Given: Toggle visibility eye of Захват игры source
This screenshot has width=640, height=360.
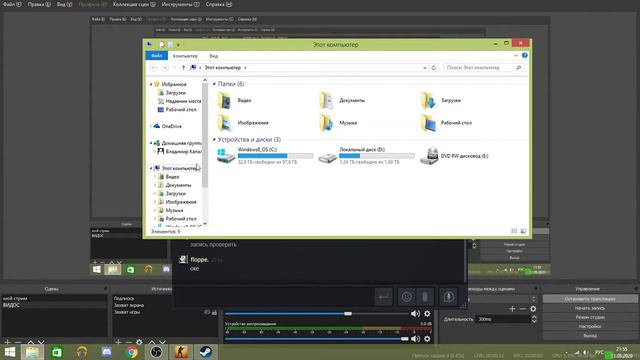Looking at the screenshot, I should [207, 312].
